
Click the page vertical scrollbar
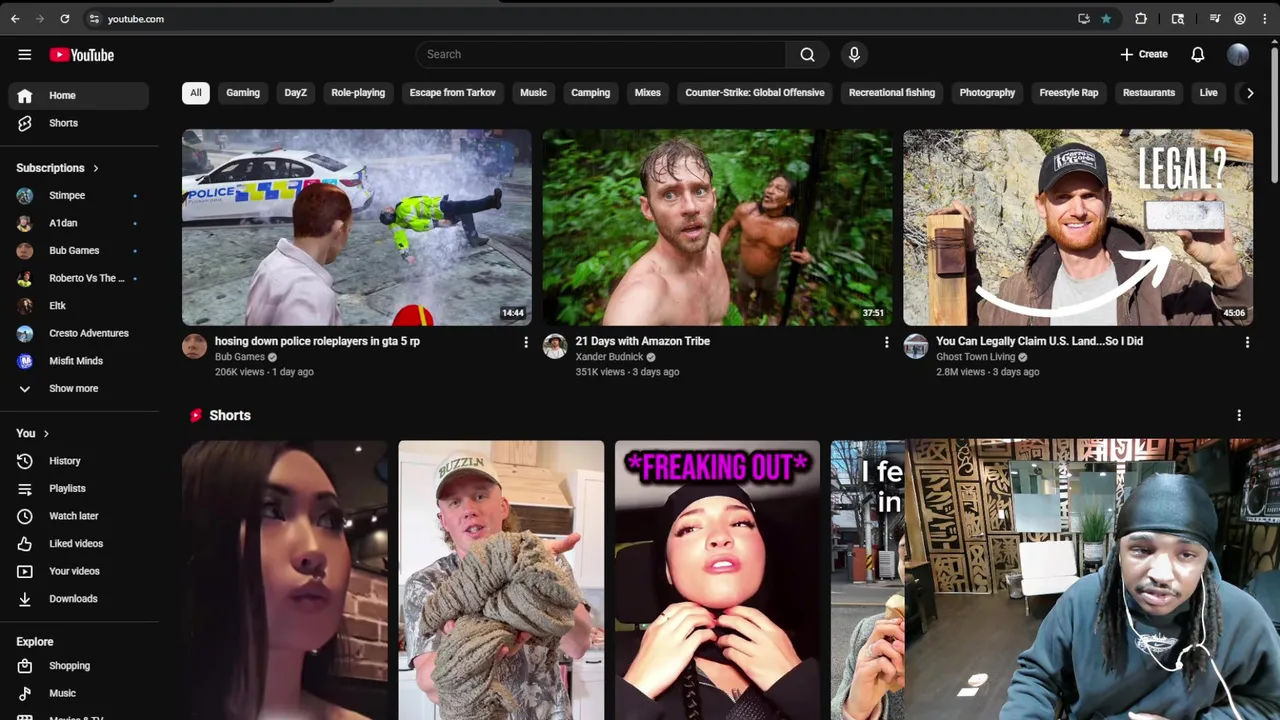point(1275,115)
